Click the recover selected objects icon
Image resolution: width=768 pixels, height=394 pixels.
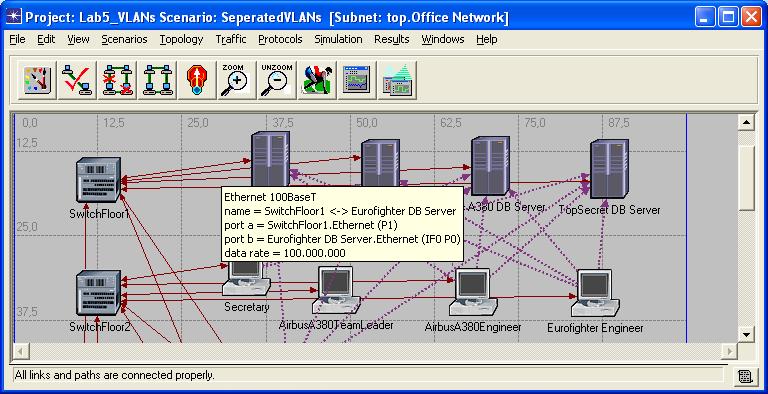[x=158, y=80]
